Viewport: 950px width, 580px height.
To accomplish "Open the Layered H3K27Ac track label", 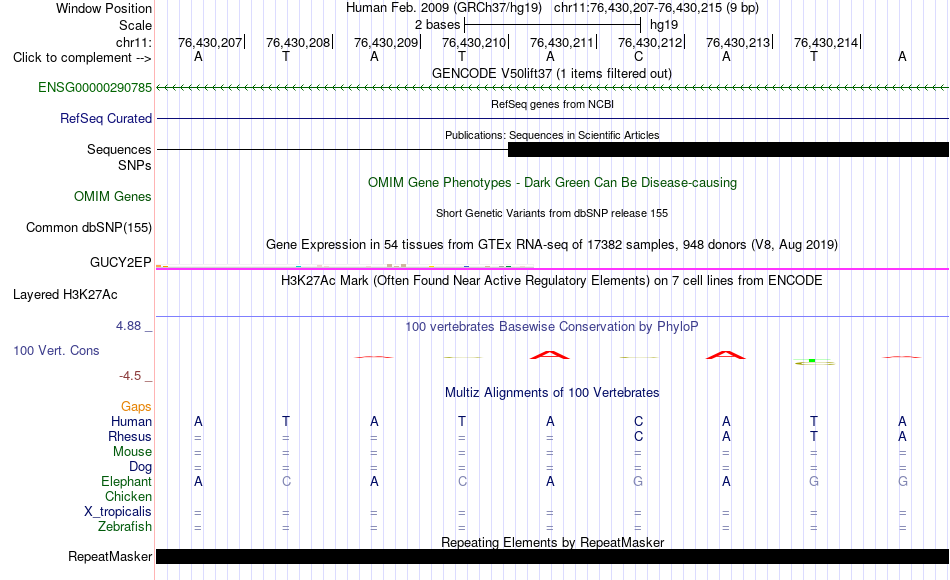I will click(x=65, y=295).
